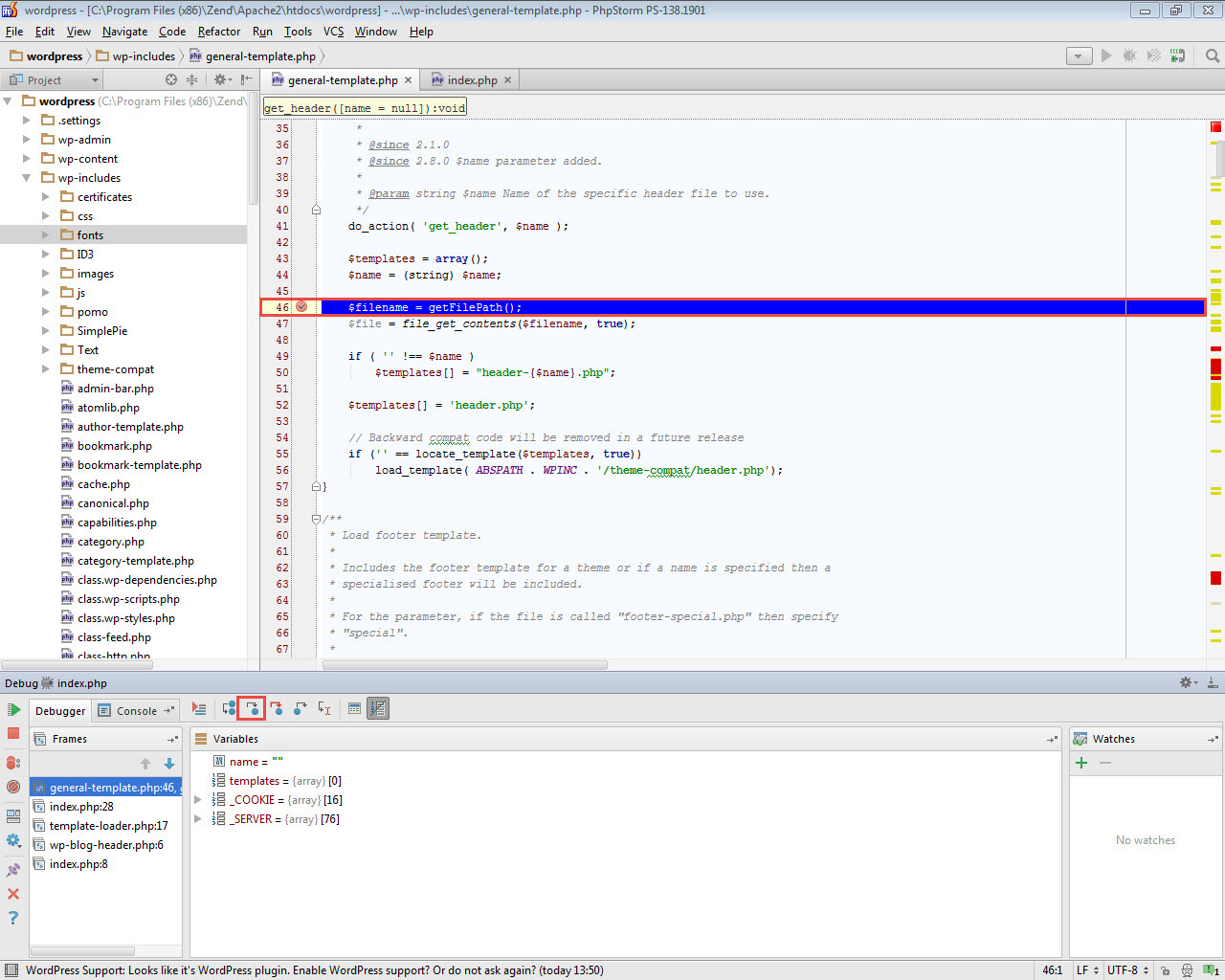This screenshot has width=1225, height=980.
Task: Switch to the Console tab in the debug panel
Action: (136, 711)
